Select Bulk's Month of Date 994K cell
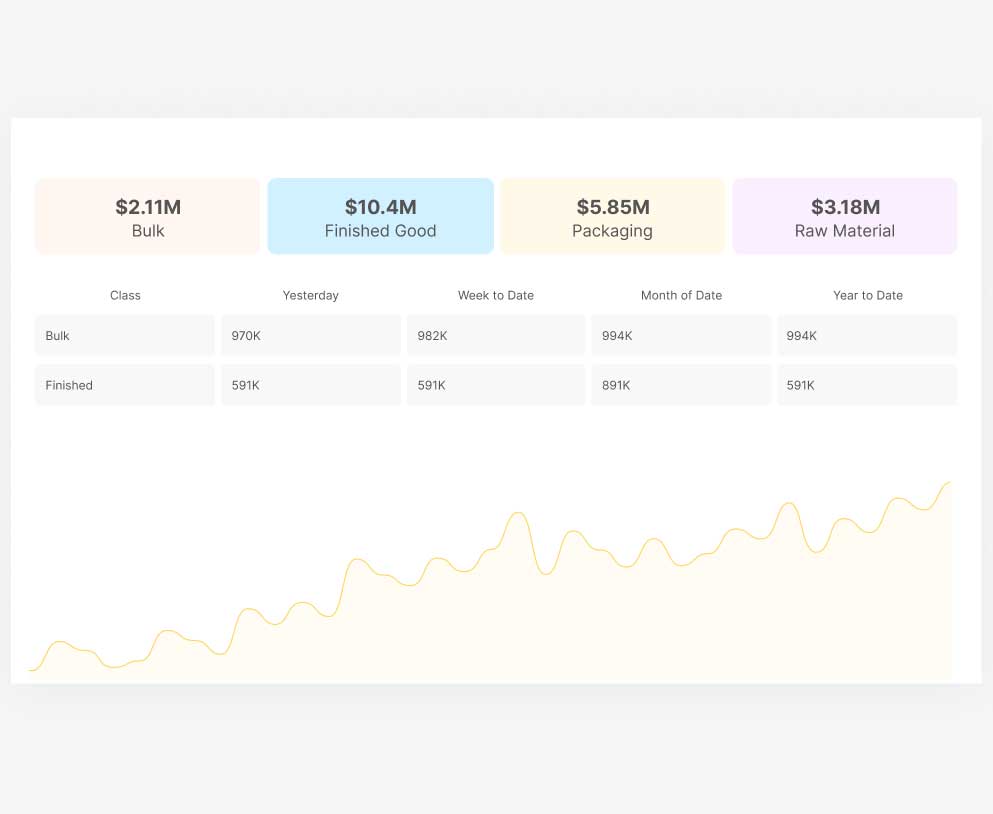Screen dimensions: 993x814 tap(681, 336)
